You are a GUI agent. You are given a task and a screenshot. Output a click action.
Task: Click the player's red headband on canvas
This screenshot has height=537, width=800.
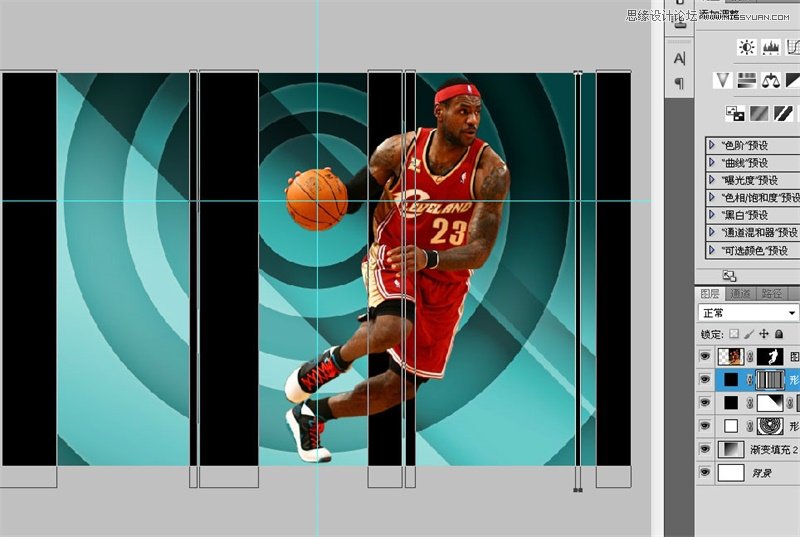click(457, 94)
